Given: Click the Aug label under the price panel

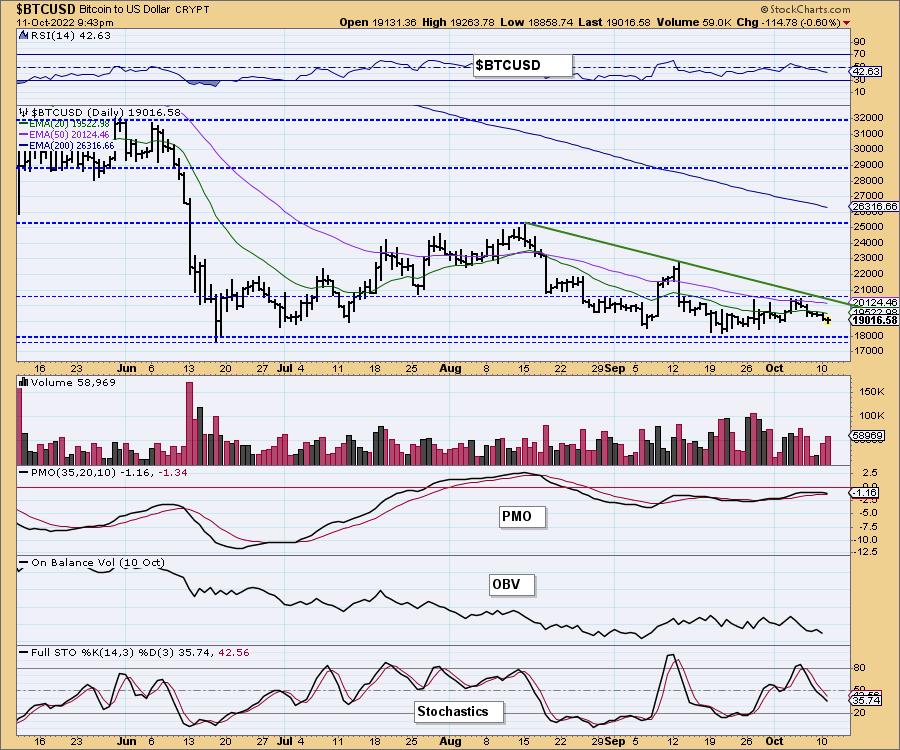Looking at the screenshot, I should [x=451, y=368].
